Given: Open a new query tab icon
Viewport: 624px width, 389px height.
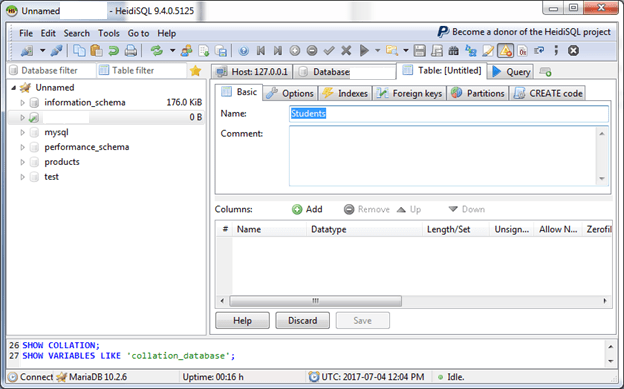Looking at the screenshot, I should (x=545, y=72).
